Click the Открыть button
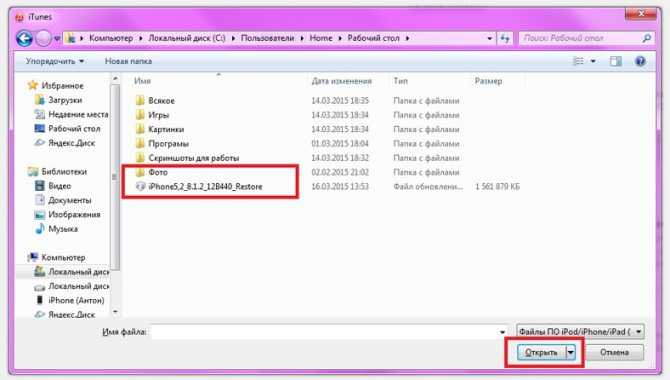 point(541,353)
